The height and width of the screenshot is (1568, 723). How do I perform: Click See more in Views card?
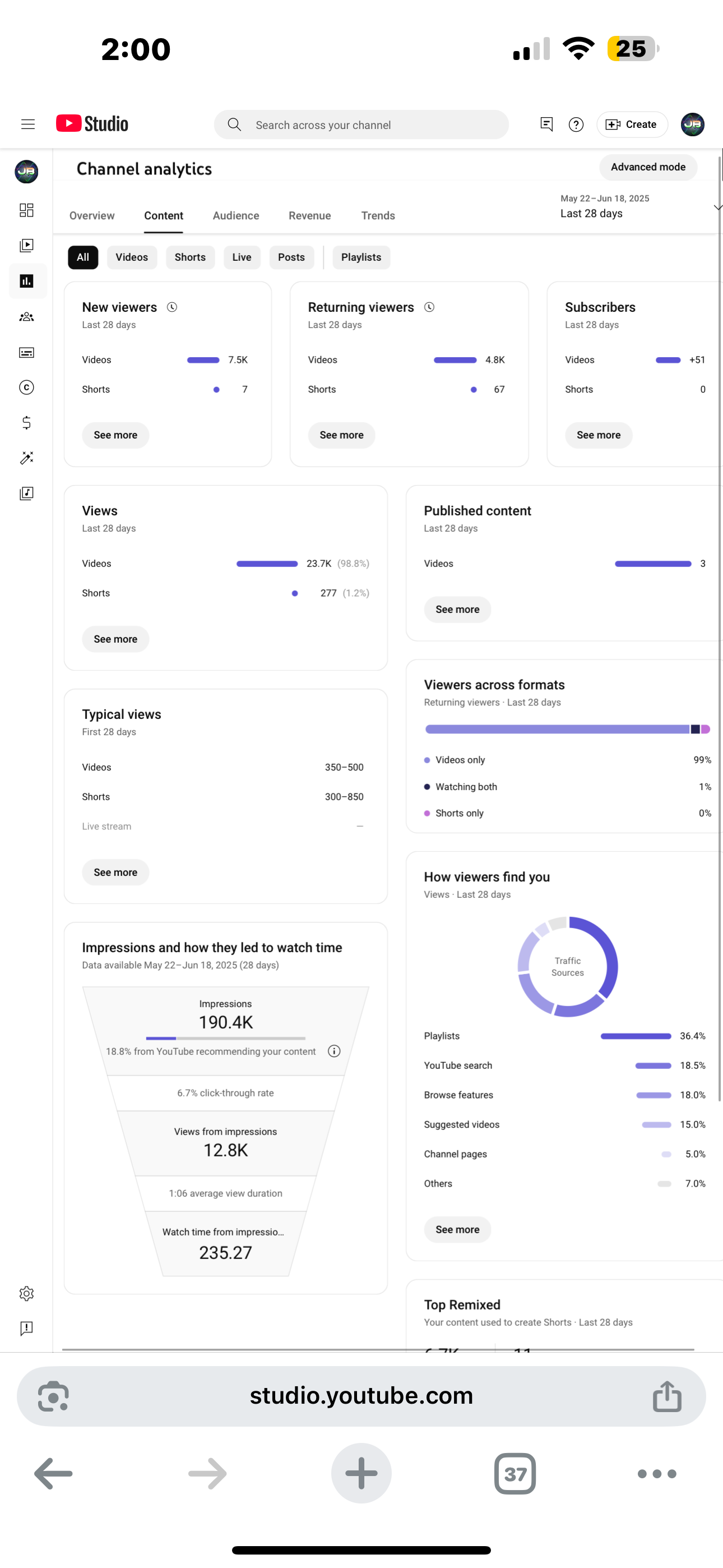click(x=115, y=639)
